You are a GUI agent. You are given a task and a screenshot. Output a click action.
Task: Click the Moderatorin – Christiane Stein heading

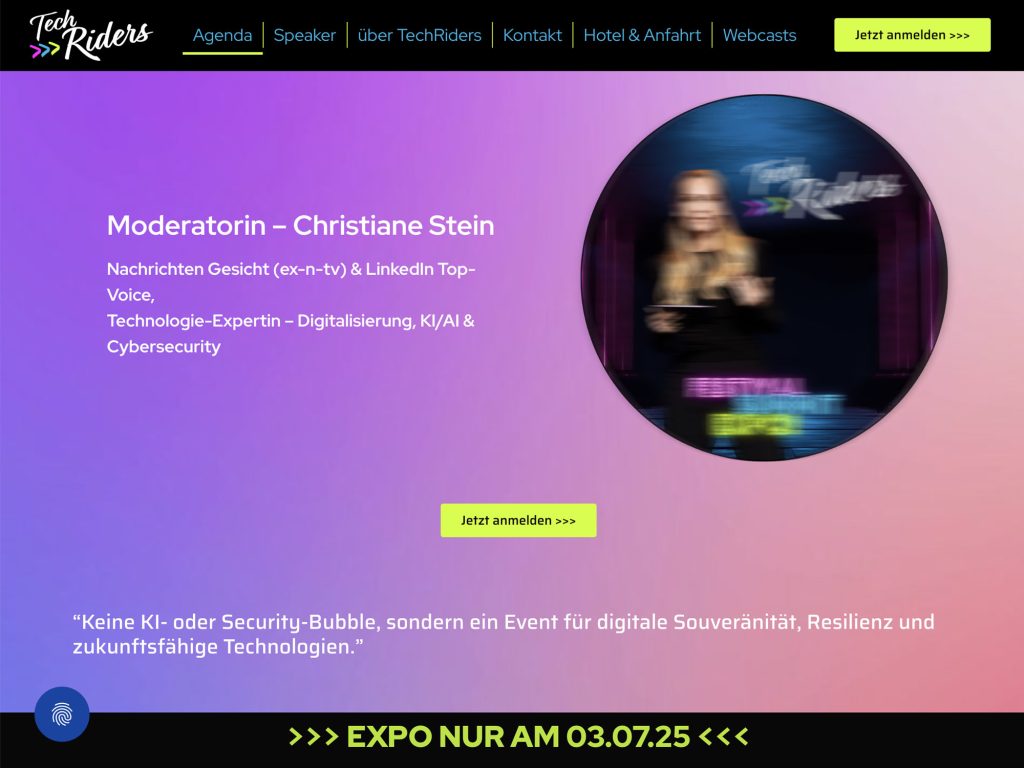[300, 225]
